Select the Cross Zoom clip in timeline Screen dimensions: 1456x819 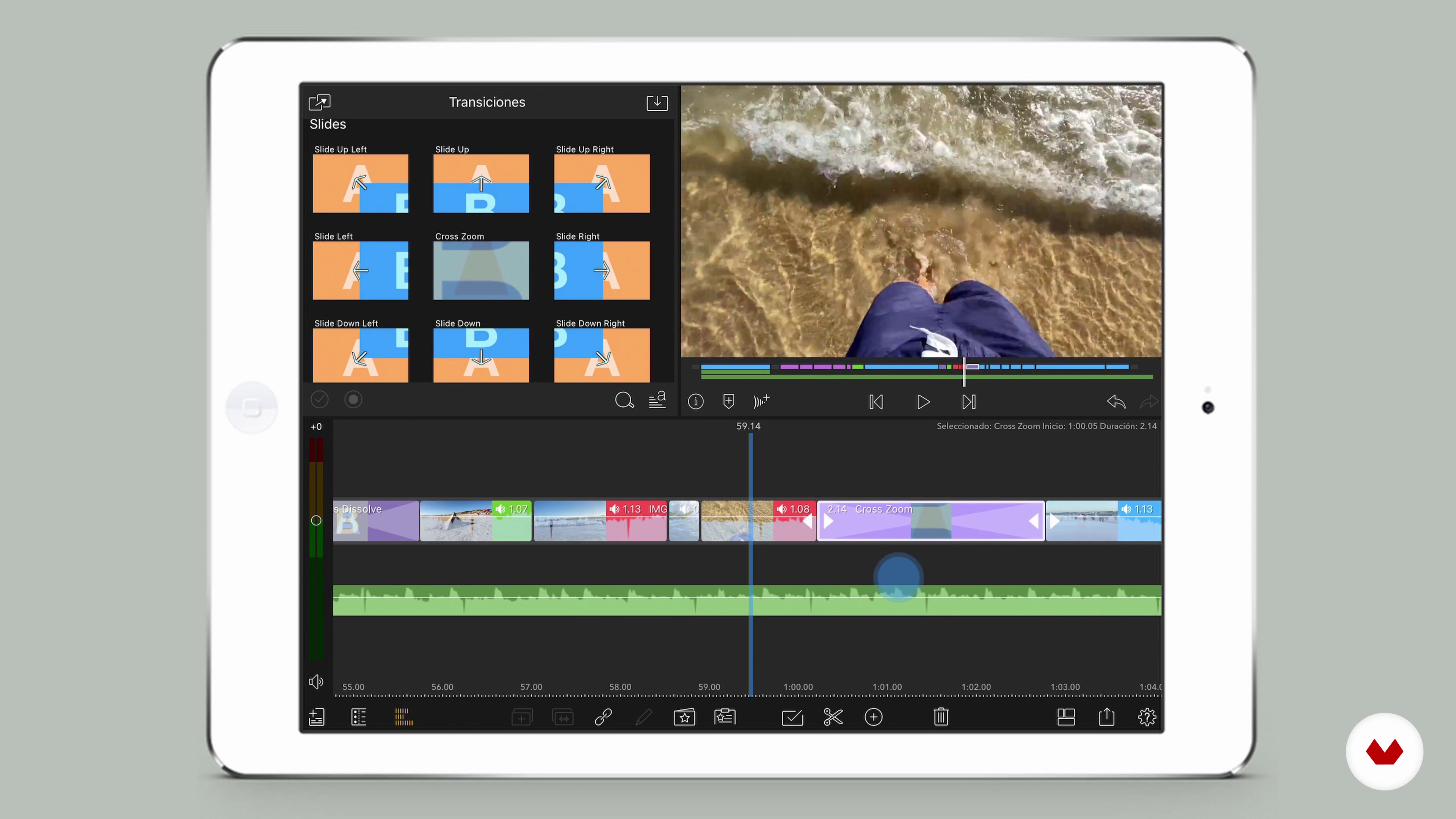[931, 521]
